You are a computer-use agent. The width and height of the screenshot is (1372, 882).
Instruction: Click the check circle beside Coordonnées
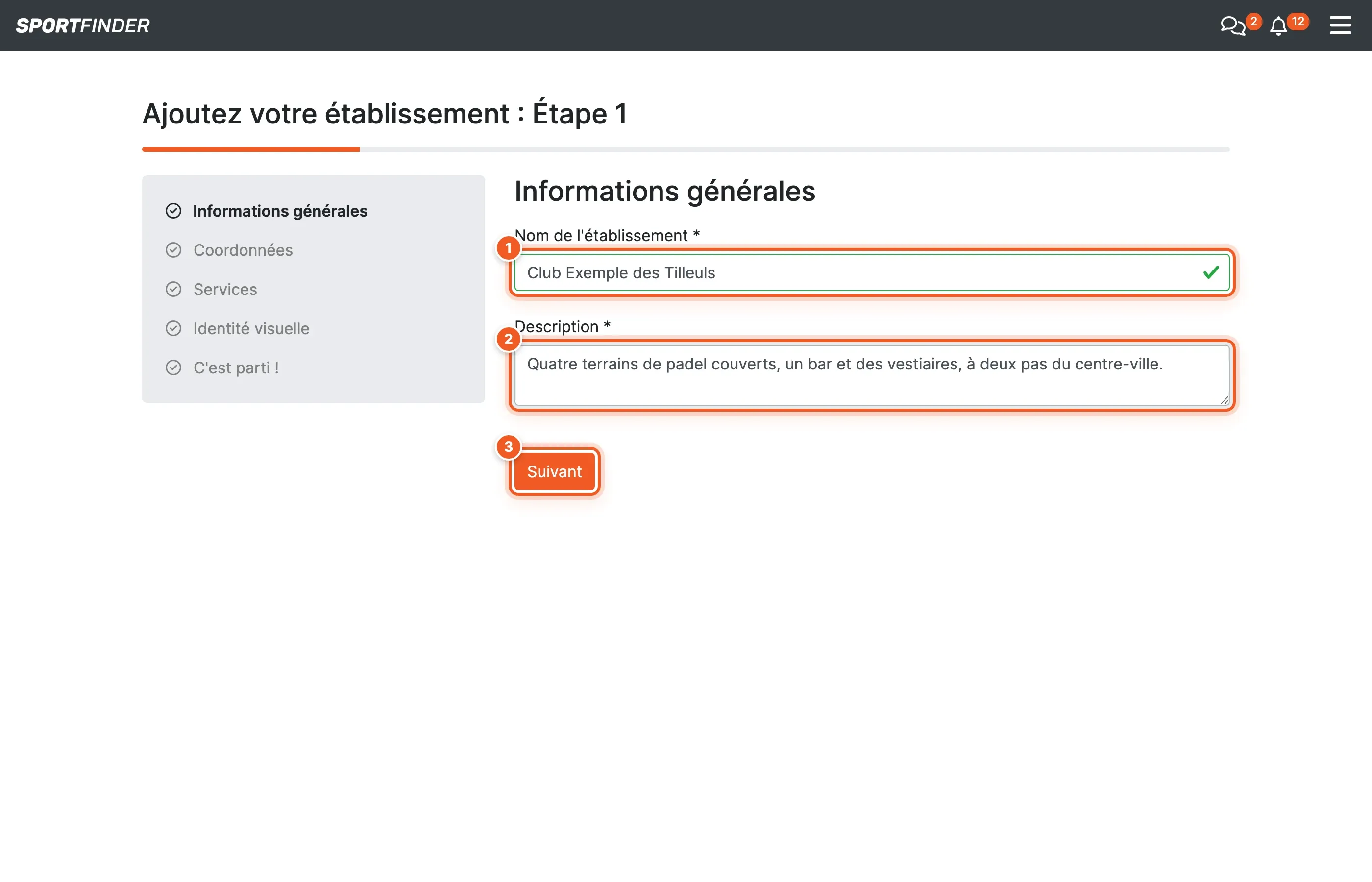tap(173, 250)
